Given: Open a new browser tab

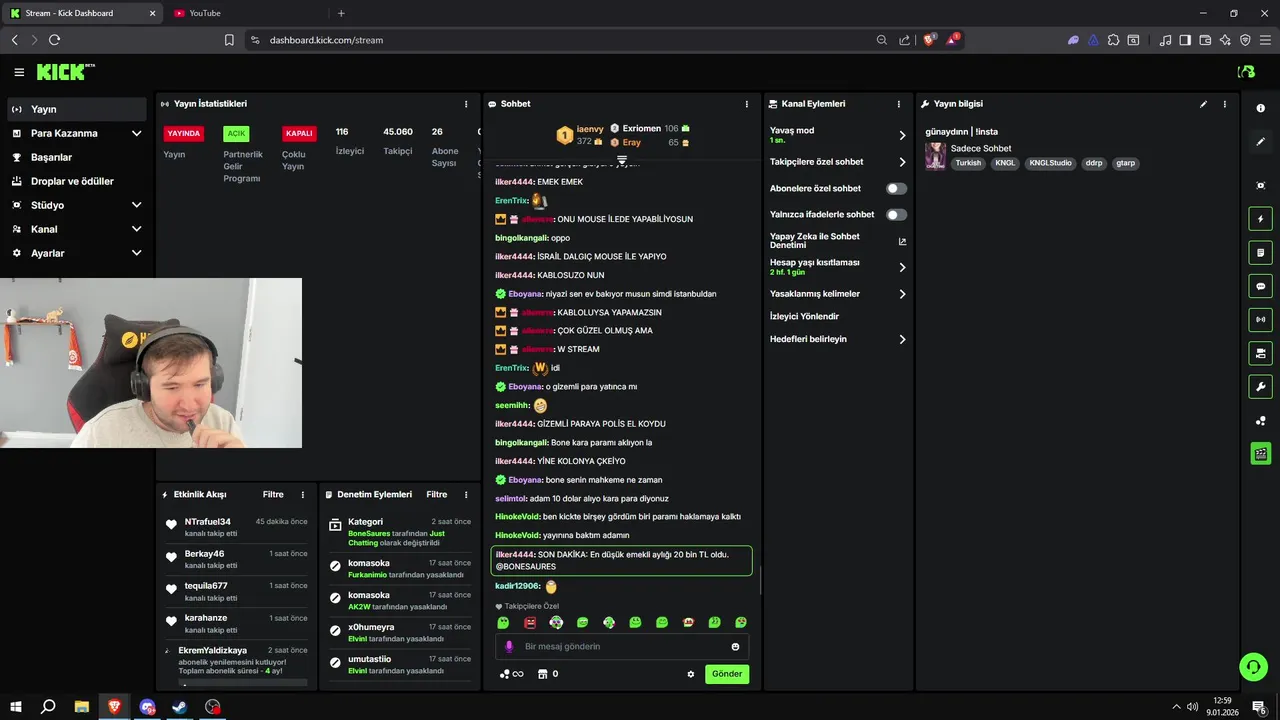Looking at the screenshot, I should click(341, 13).
